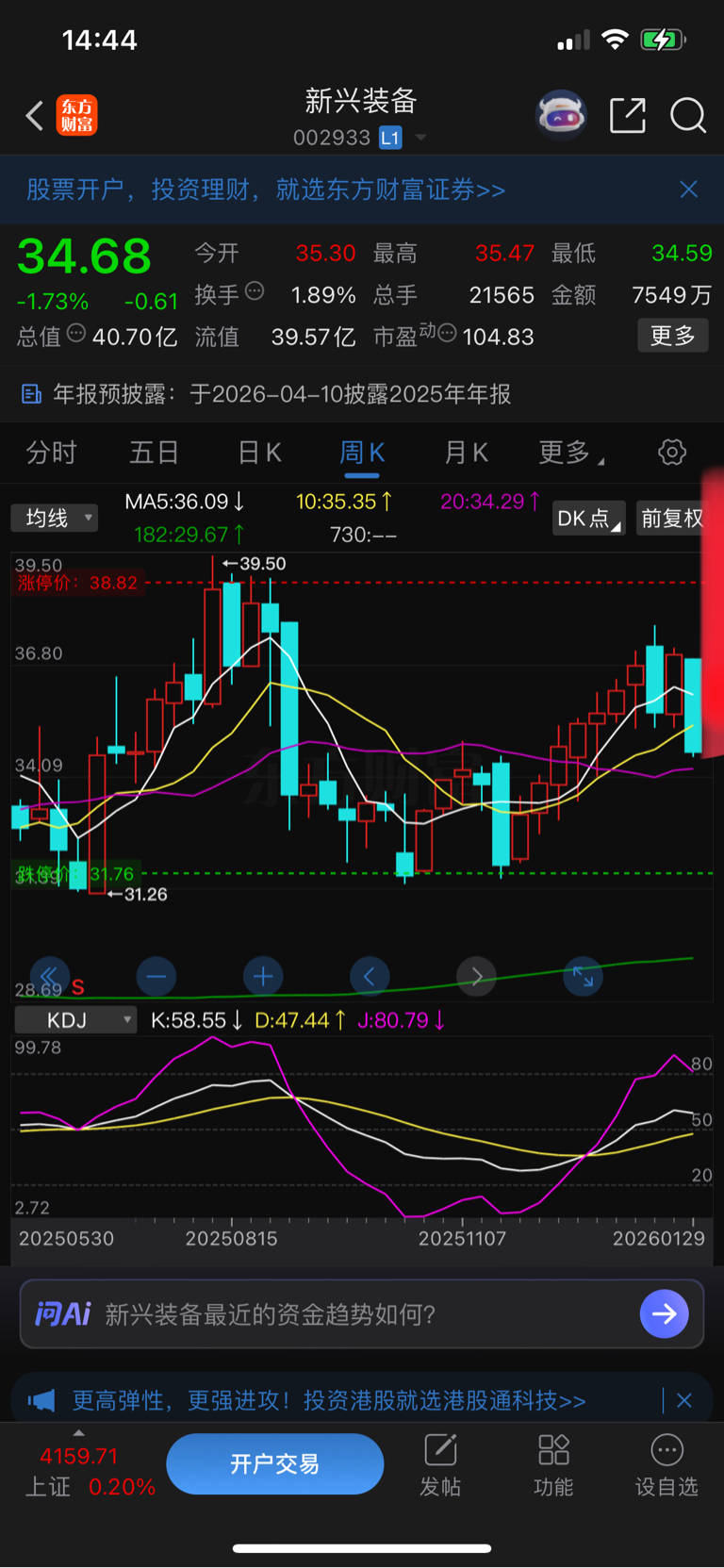Zoom in chart with plus icon
The image size is (724, 1568).
coord(263,976)
